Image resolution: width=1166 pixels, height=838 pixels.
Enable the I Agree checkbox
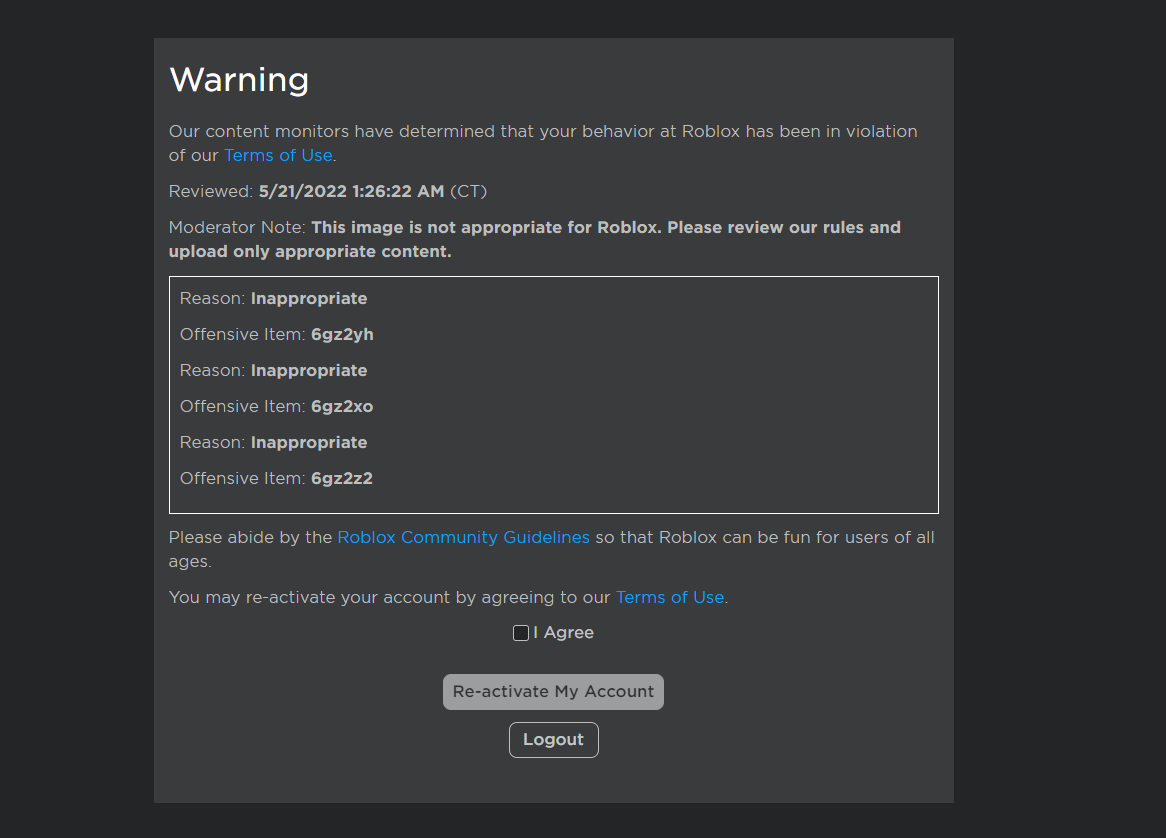click(x=520, y=632)
